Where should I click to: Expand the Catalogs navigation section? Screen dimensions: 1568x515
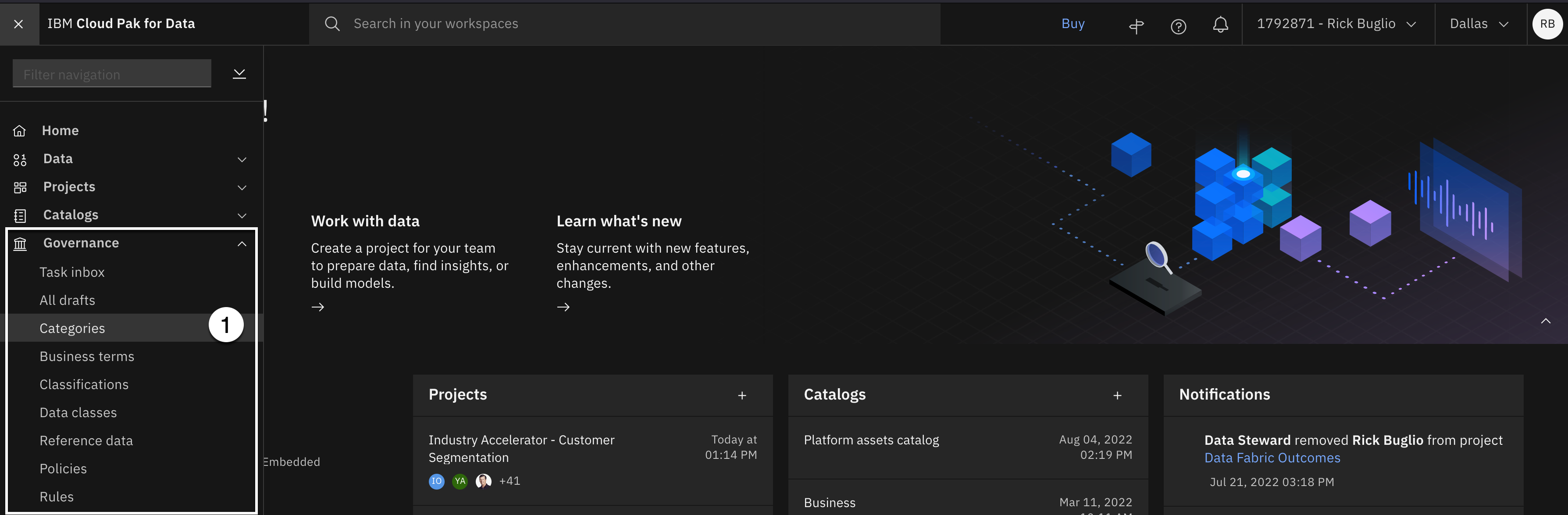coord(242,215)
